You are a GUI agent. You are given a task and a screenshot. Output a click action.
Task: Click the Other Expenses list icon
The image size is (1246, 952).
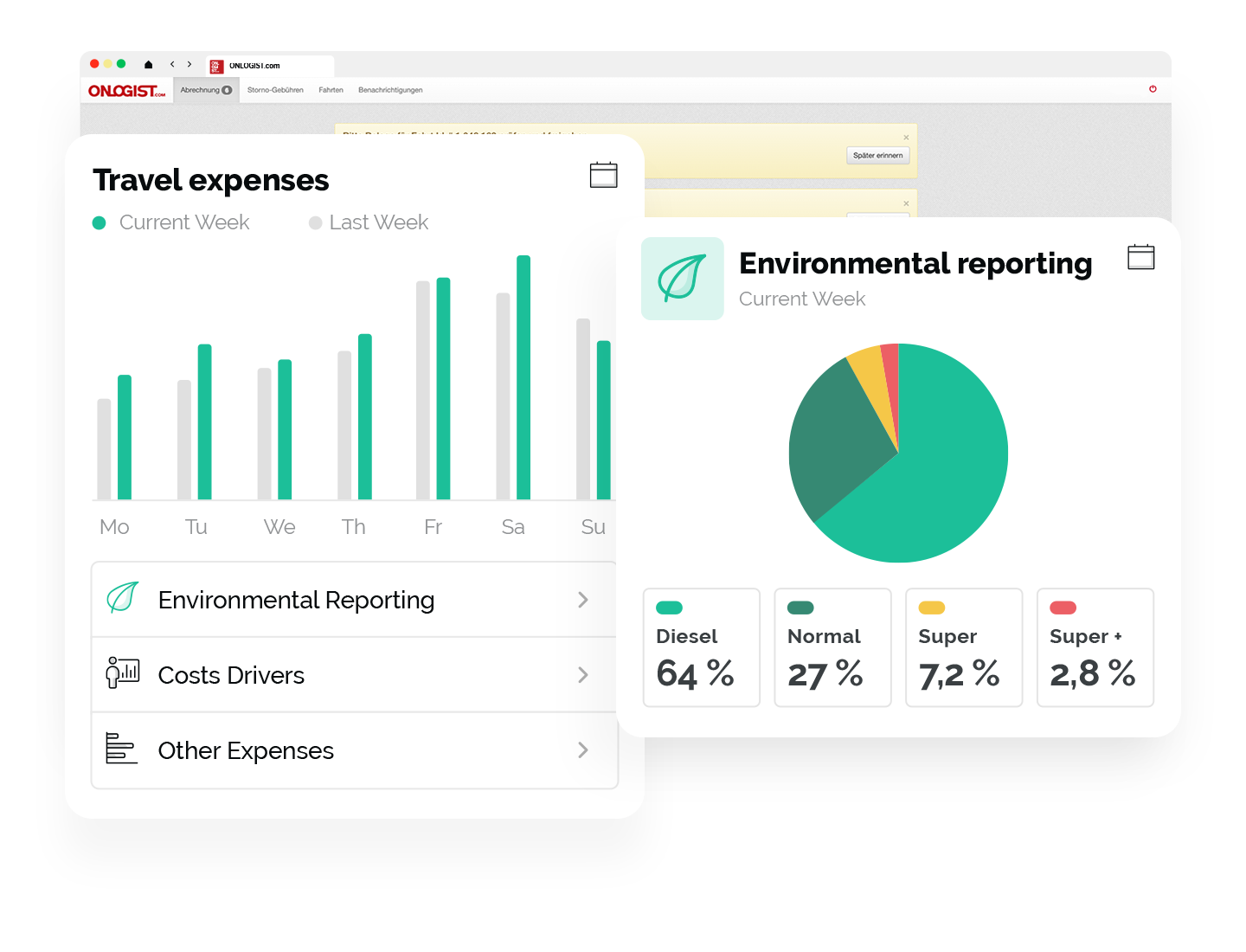coord(121,749)
